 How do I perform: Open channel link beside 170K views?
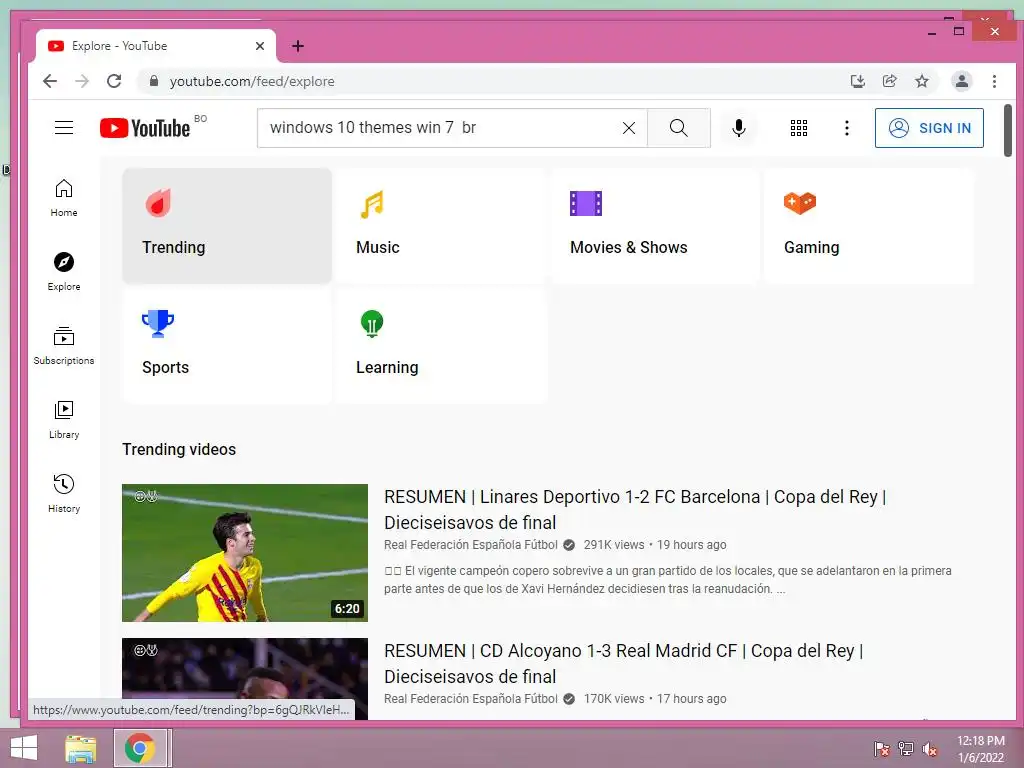471,699
